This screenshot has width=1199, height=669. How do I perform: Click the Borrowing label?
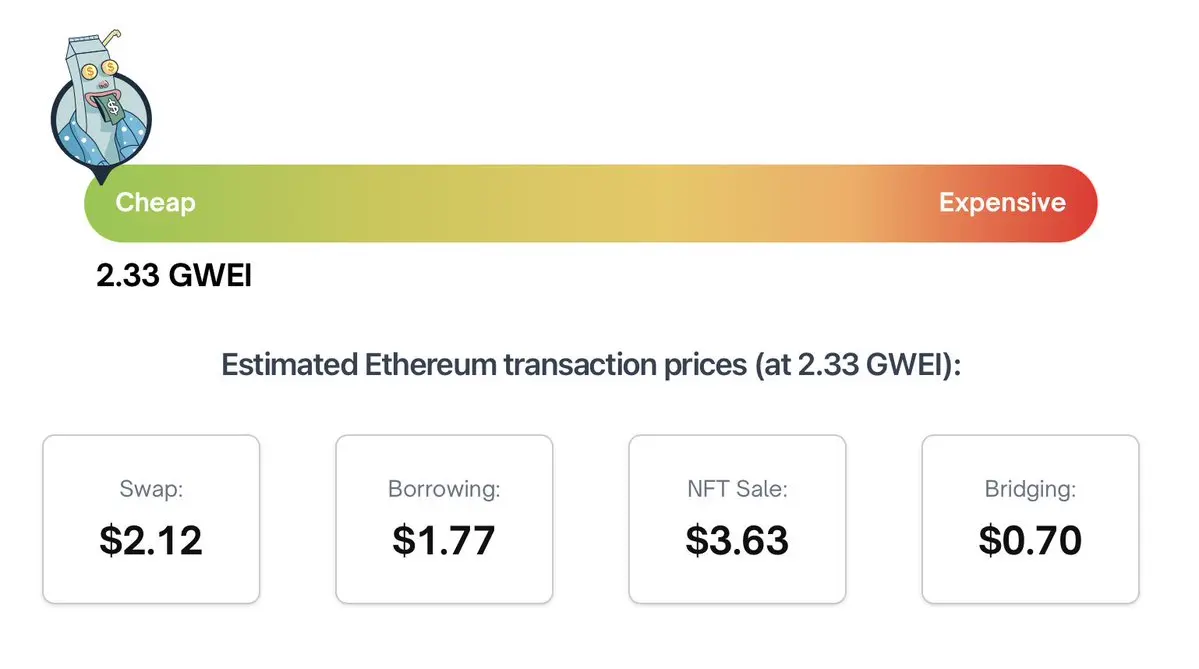coord(444,490)
